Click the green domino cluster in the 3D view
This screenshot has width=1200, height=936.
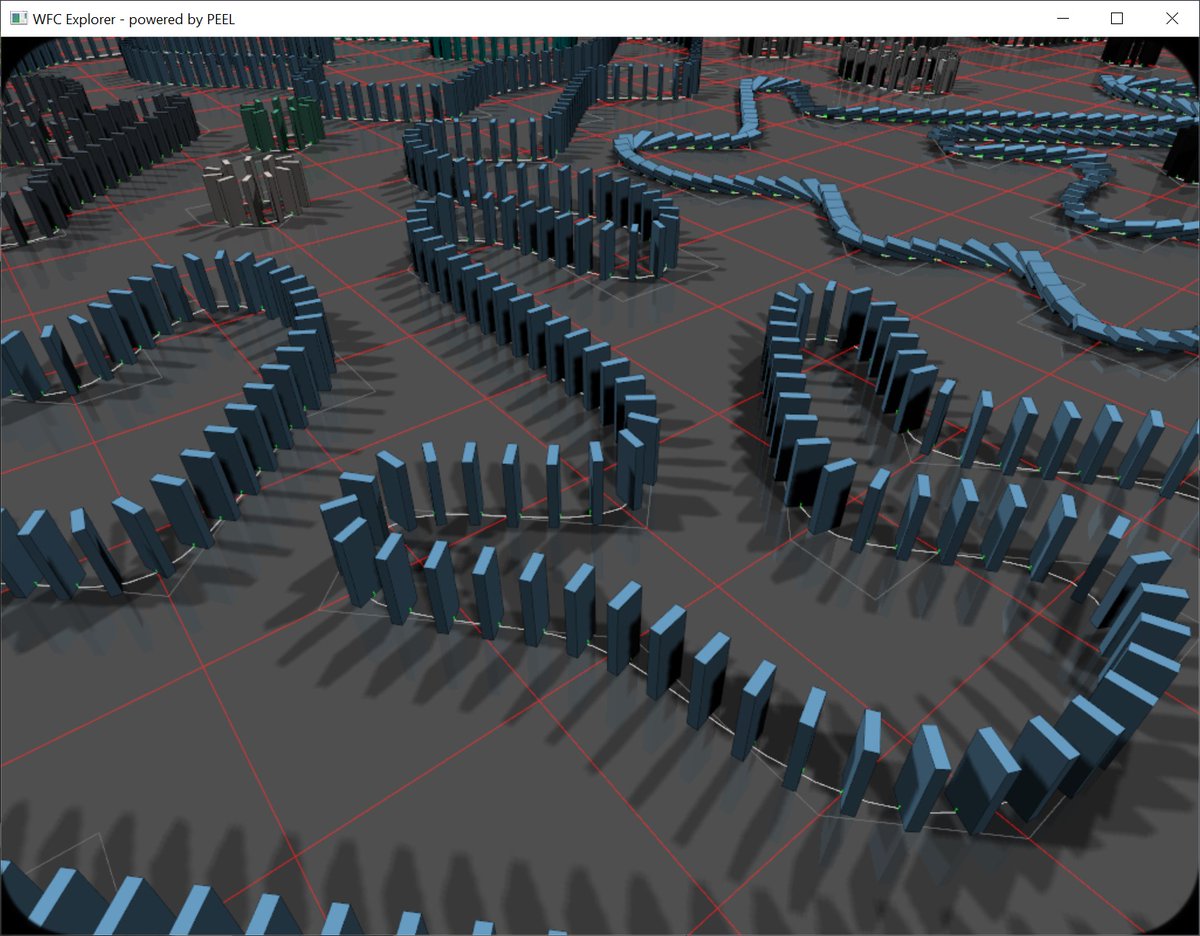282,124
